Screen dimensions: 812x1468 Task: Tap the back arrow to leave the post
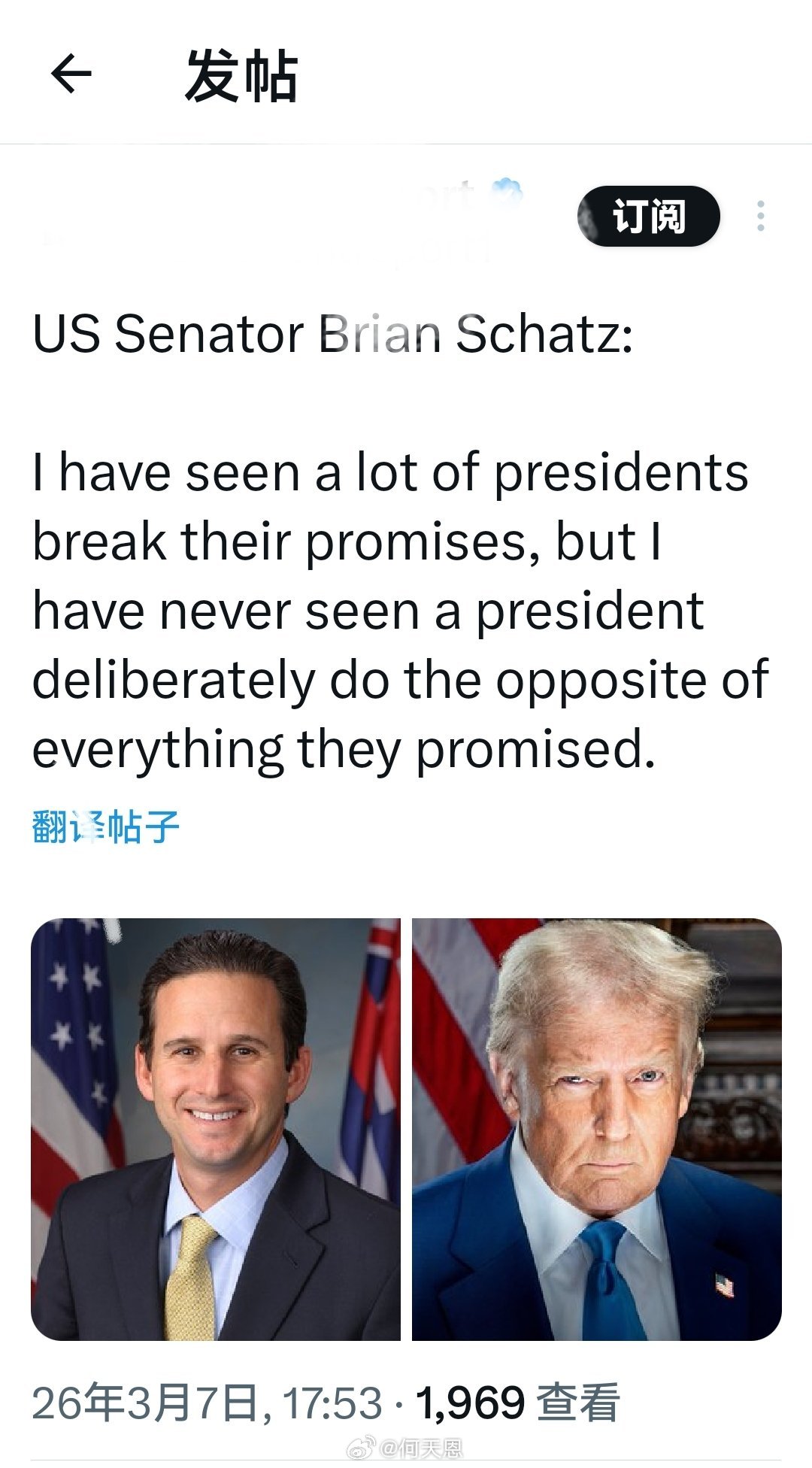71,74
